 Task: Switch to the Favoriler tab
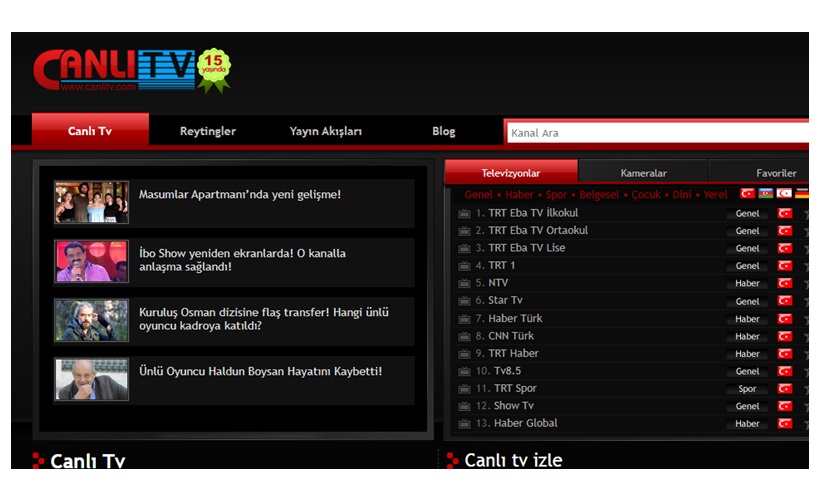pos(776,173)
